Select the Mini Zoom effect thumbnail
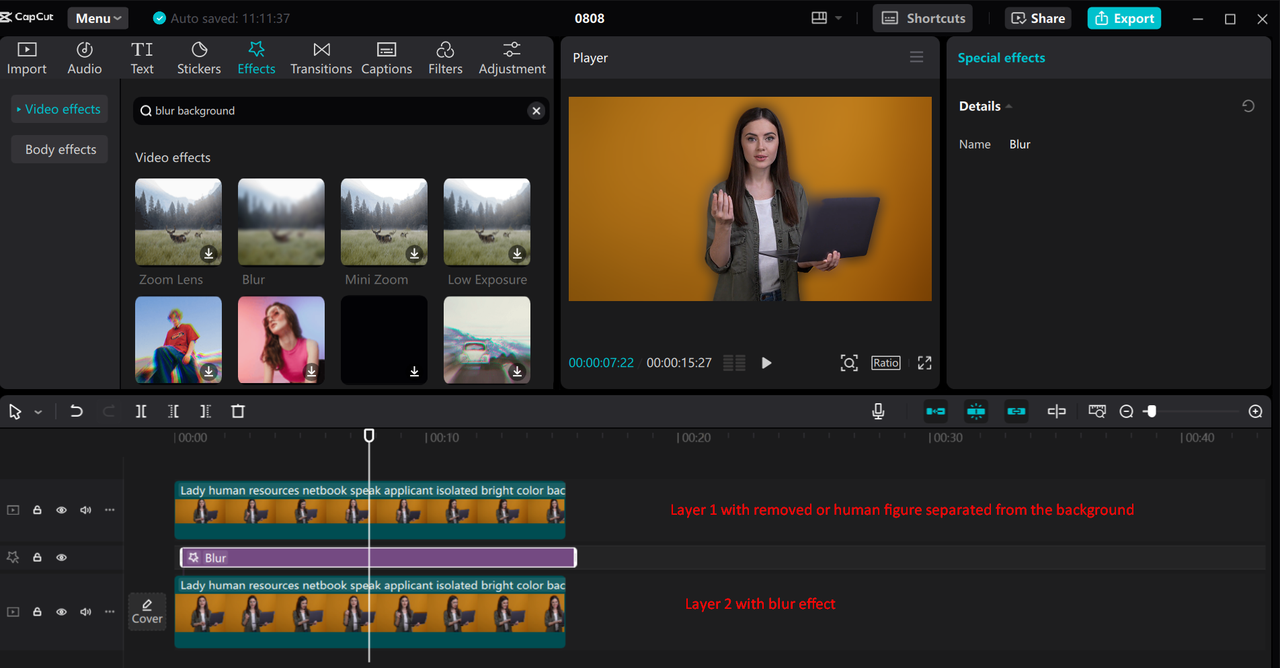Viewport: 1280px width, 668px height. tap(384, 222)
